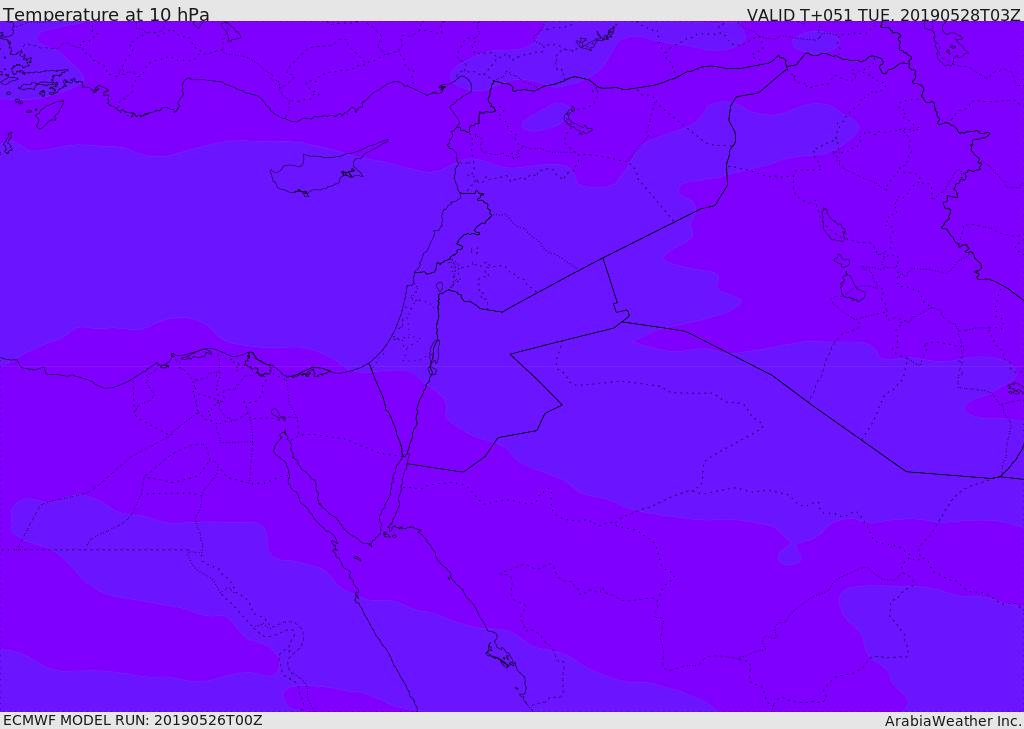This screenshot has height=729, width=1024.
Task: Click the 'ECMWF MODEL RUN: 20190526T00Z' label
Action: coord(133,720)
